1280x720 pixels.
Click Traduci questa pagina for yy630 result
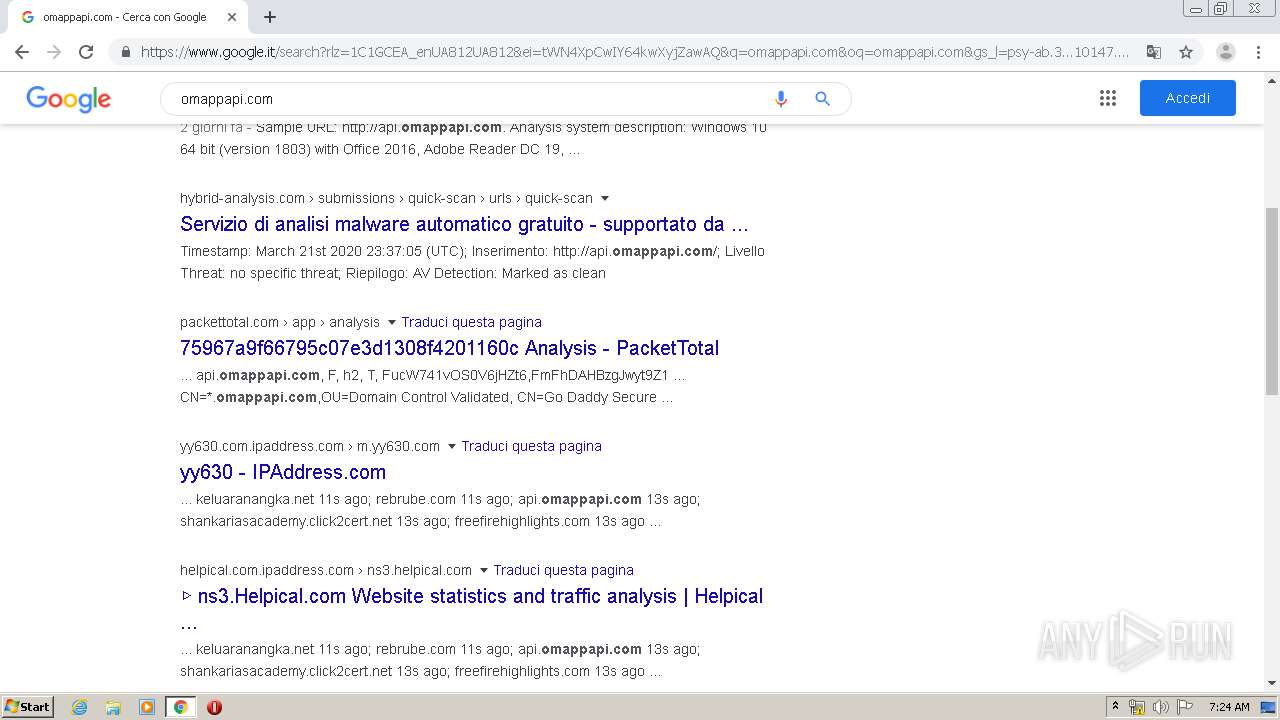pos(531,446)
